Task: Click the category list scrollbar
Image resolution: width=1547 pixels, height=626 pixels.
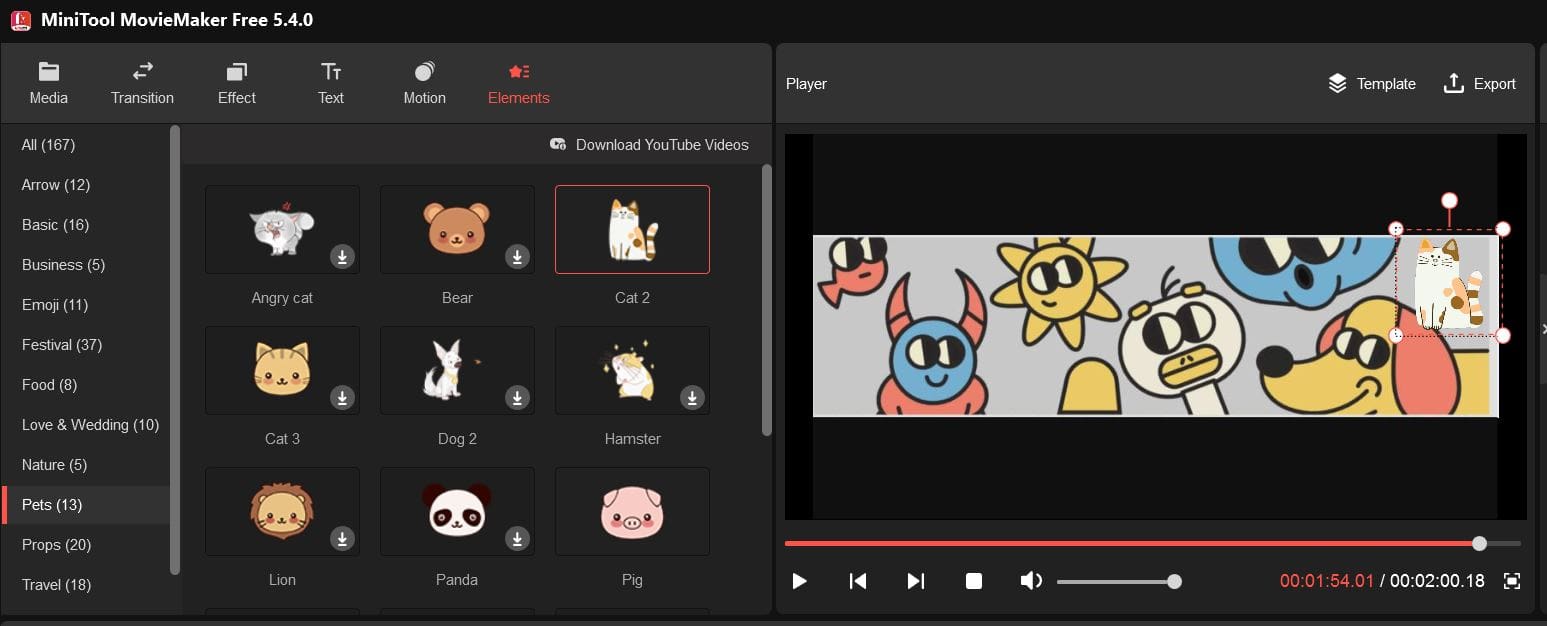Action: click(x=176, y=350)
